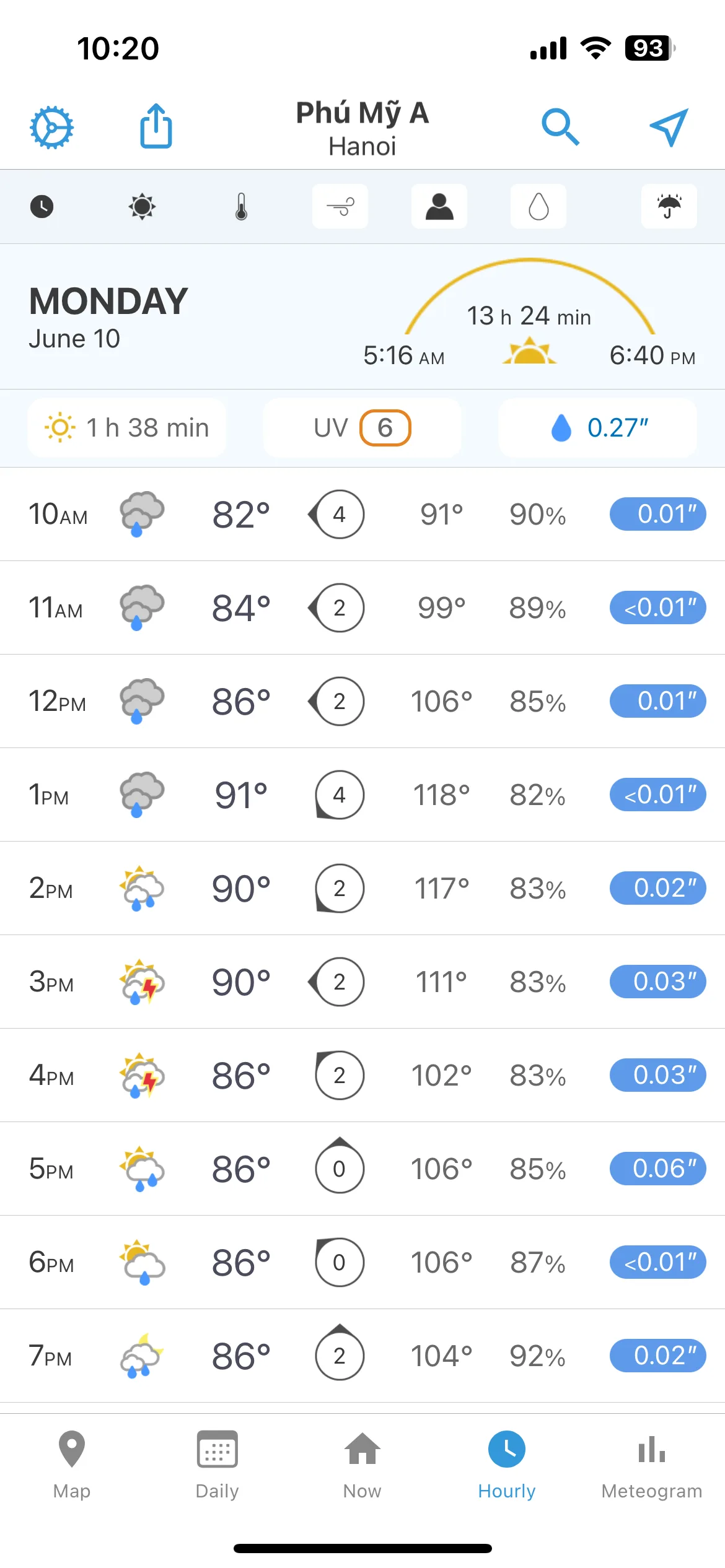Open the Now tab

click(x=362, y=1465)
